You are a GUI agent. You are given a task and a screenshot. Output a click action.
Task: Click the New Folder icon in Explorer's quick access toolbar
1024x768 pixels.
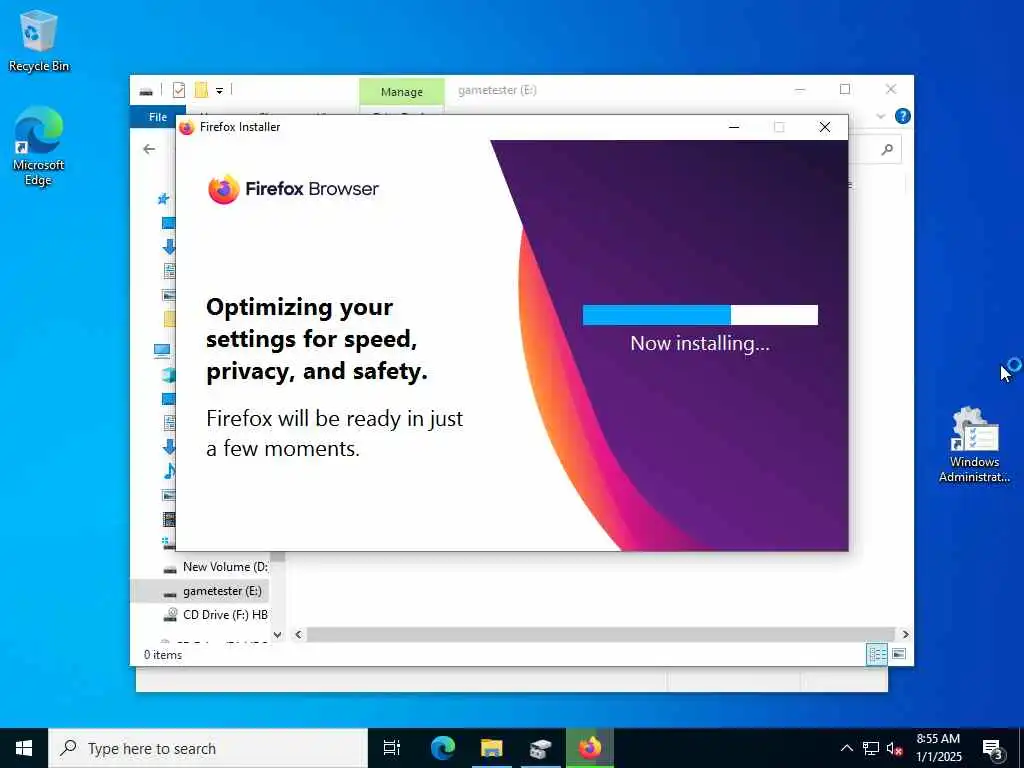point(201,90)
